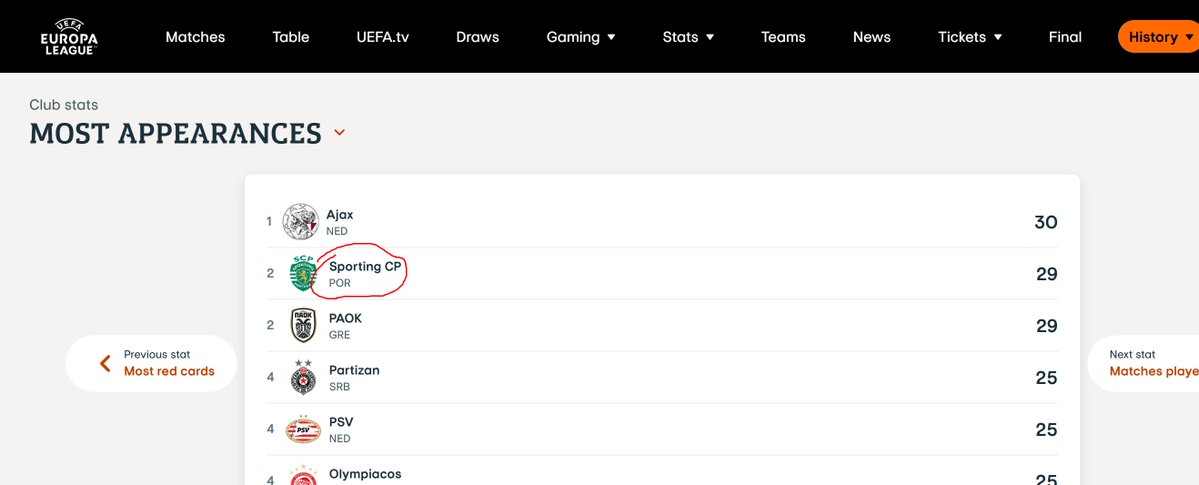Click the Club stats breadcrumb label

coord(63,105)
